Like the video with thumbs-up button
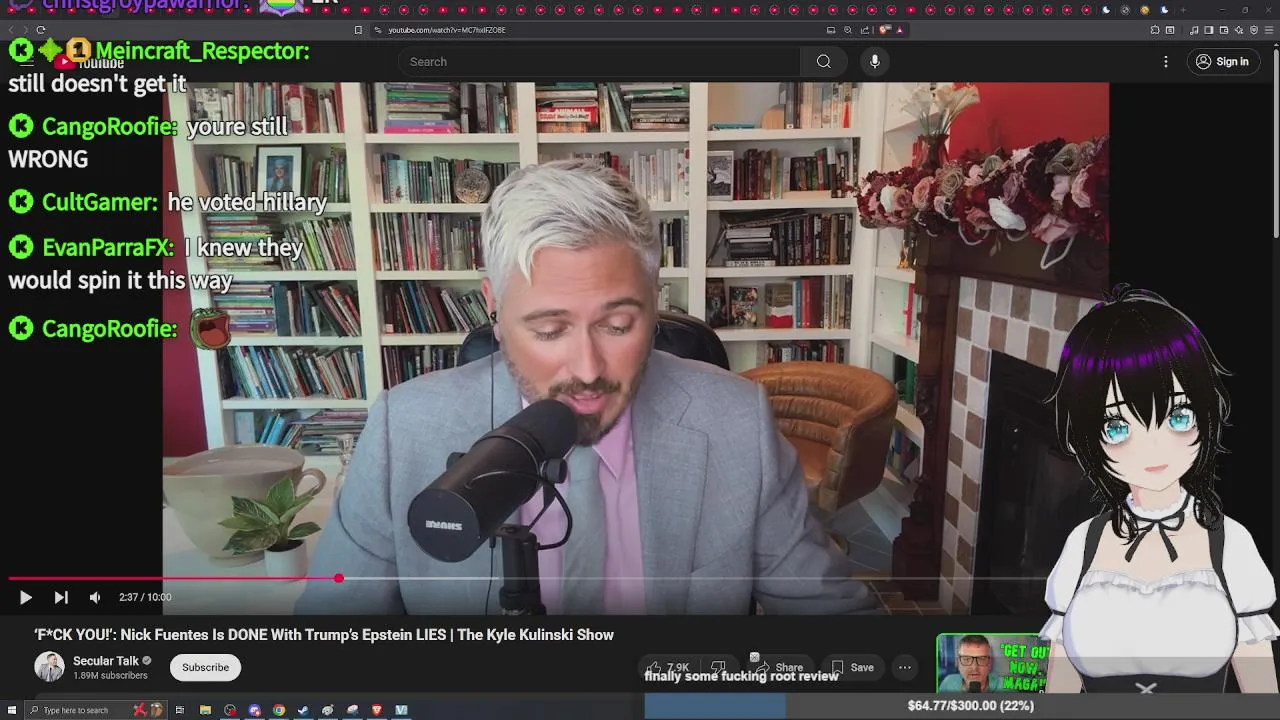Screen dimensions: 1280x720 coord(668,667)
